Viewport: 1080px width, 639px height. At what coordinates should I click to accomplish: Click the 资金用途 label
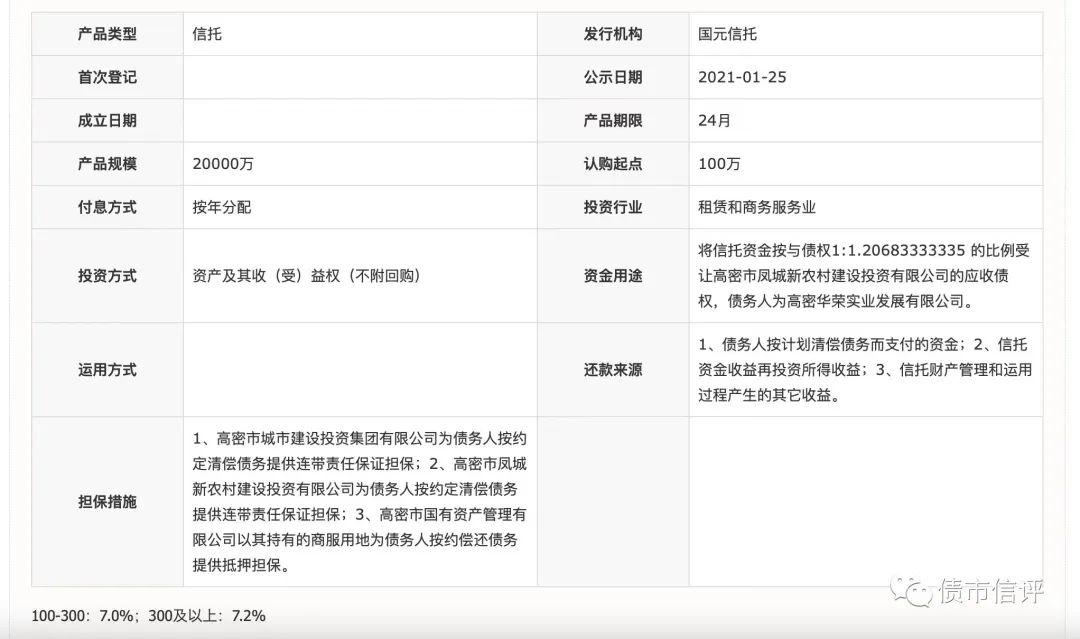[x=612, y=276]
